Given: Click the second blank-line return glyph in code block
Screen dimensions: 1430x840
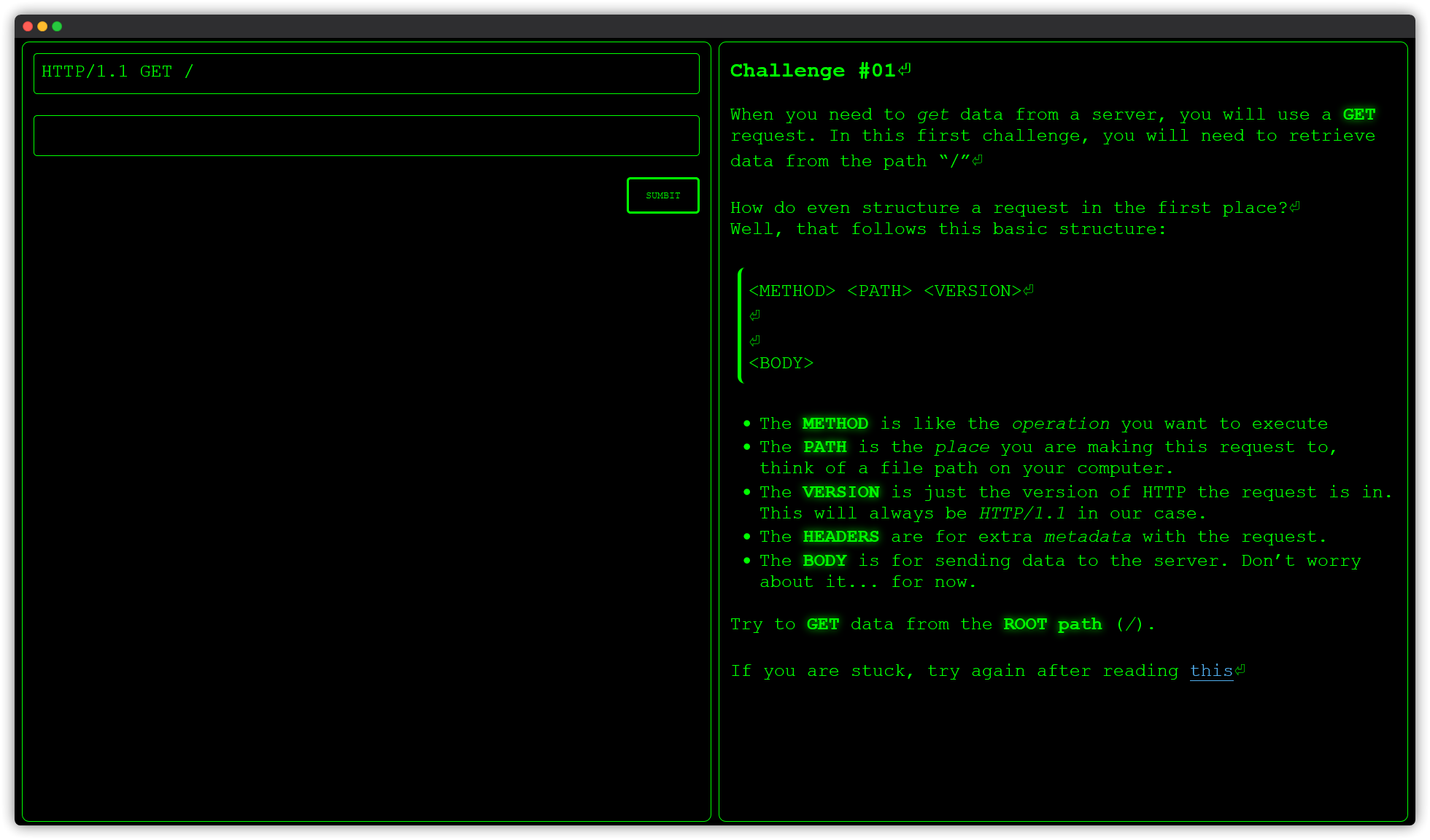Looking at the screenshot, I should (x=754, y=340).
